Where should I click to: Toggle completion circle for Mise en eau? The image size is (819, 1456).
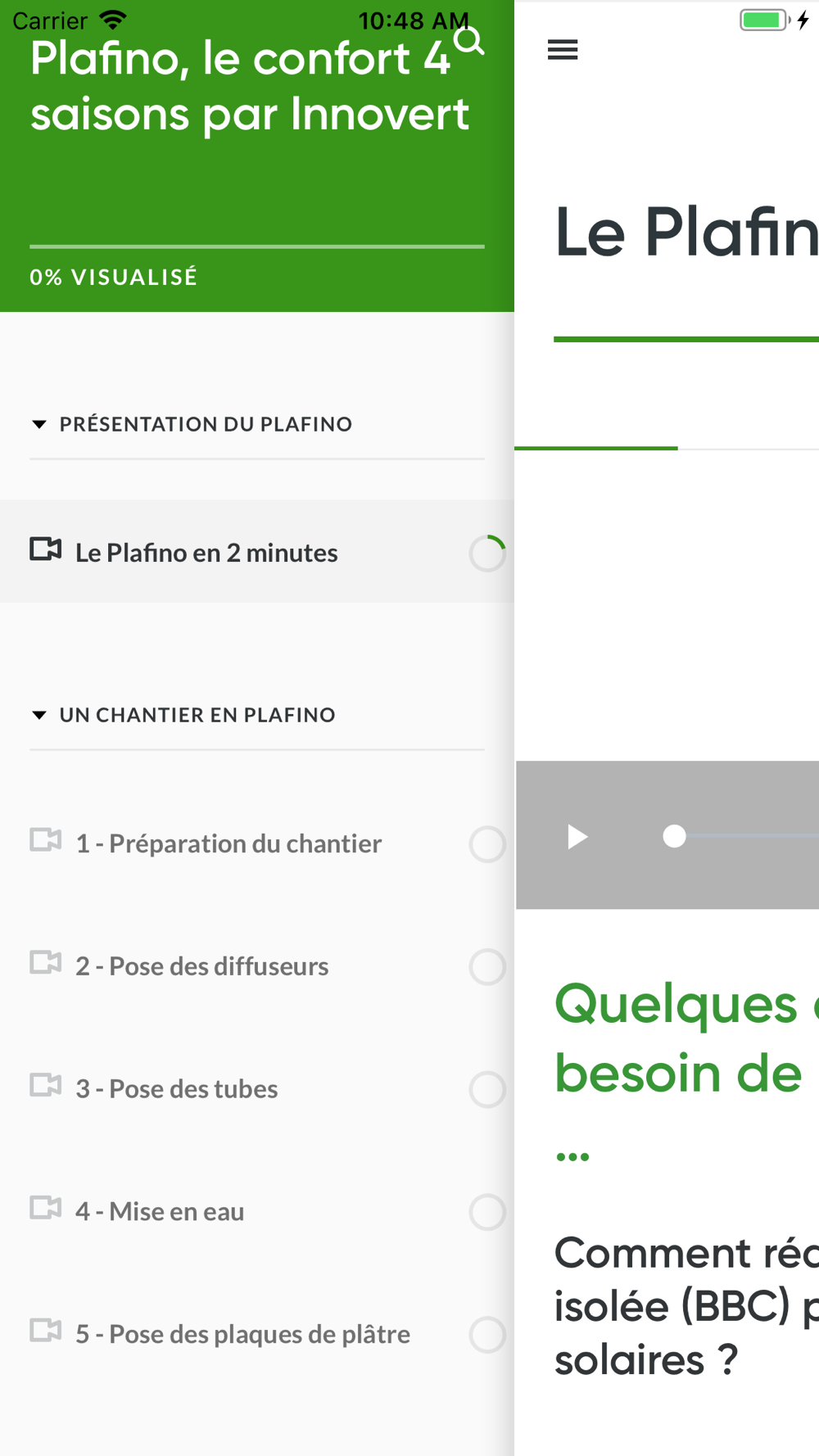(487, 1213)
